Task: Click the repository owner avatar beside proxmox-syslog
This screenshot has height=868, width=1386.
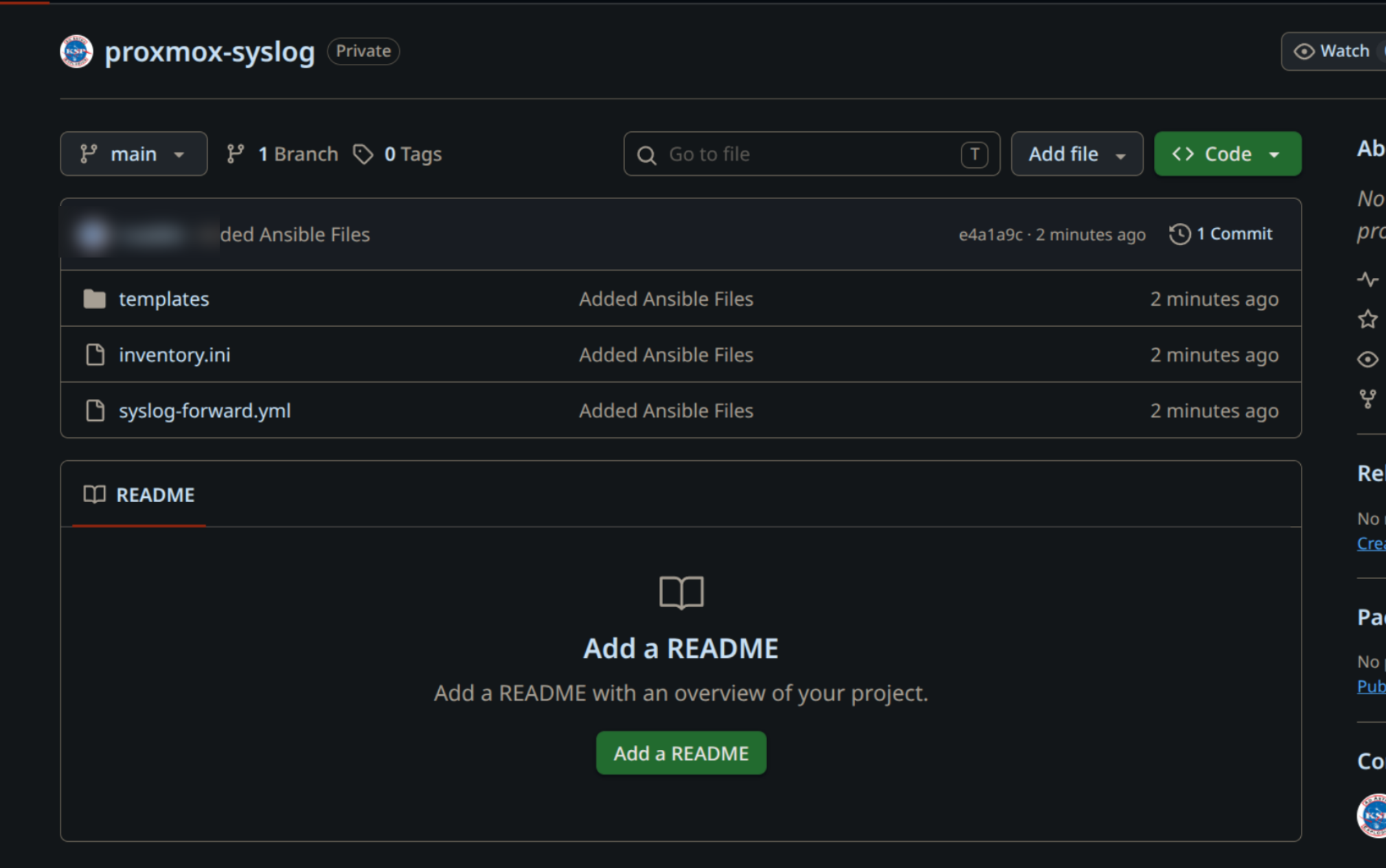Action: click(76, 52)
